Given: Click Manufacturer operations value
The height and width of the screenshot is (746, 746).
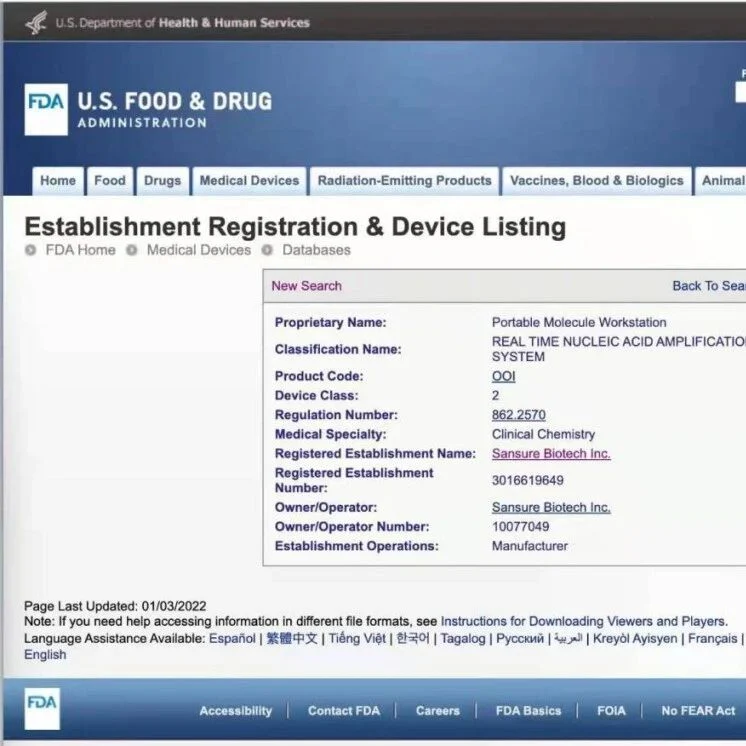Looking at the screenshot, I should 530,546.
